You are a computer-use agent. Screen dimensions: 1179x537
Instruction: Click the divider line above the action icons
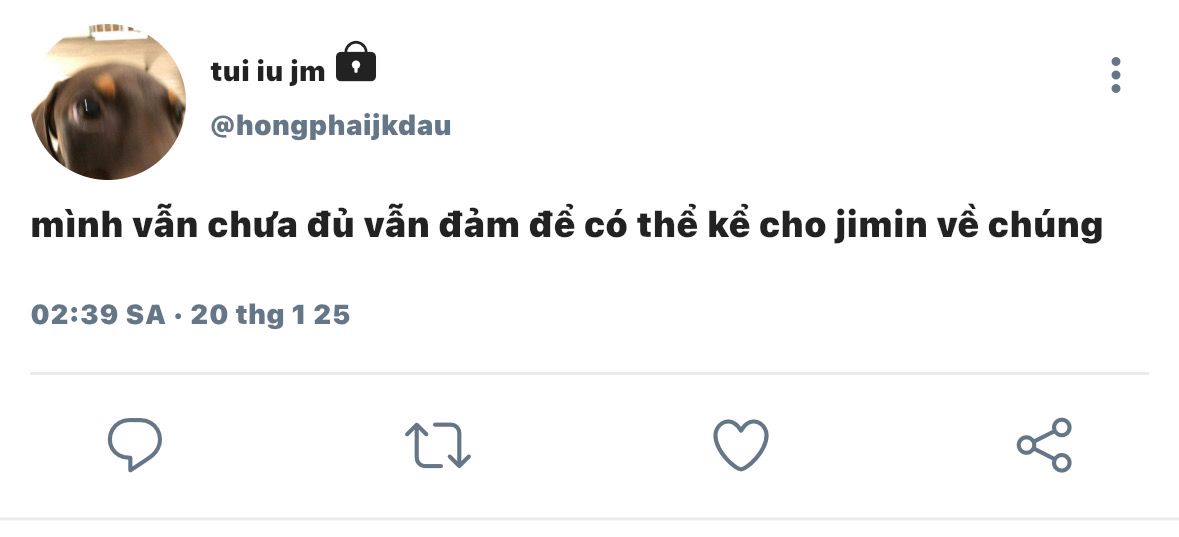click(590, 373)
